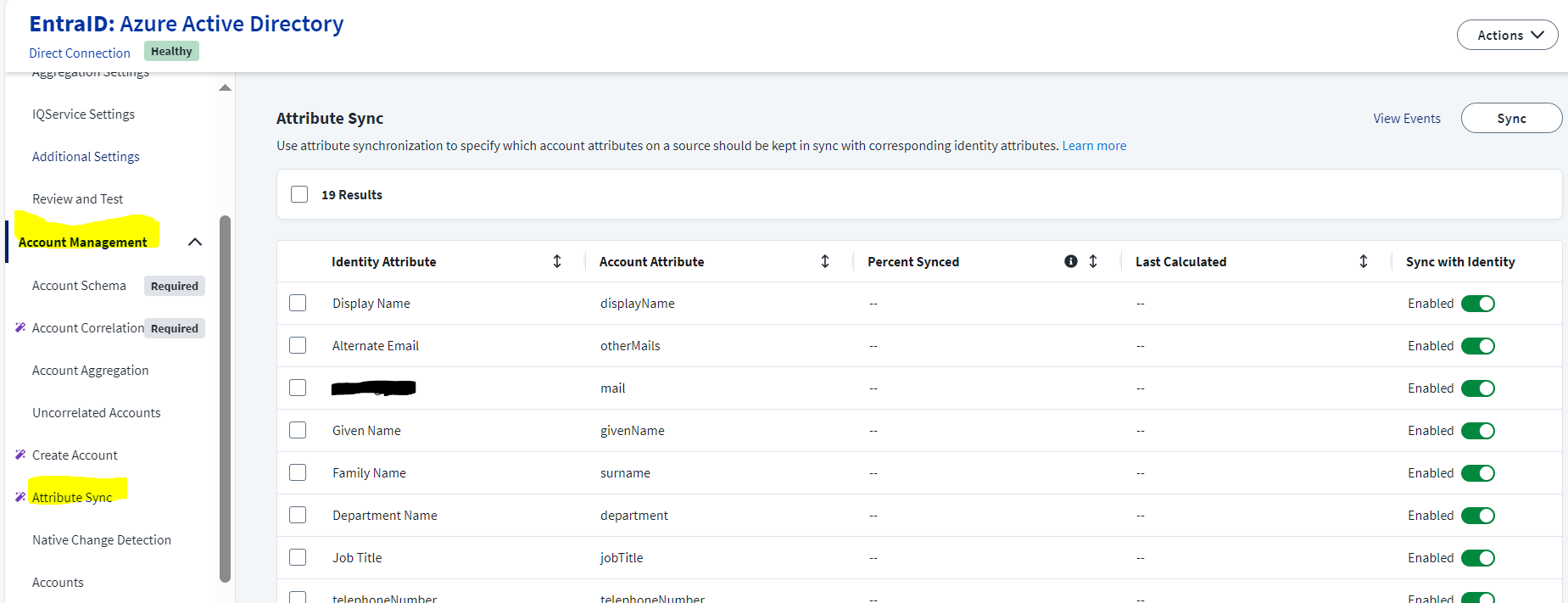This screenshot has width=1568, height=603.
Task: Click the Percent Synced info icon
Action: 1071,261
